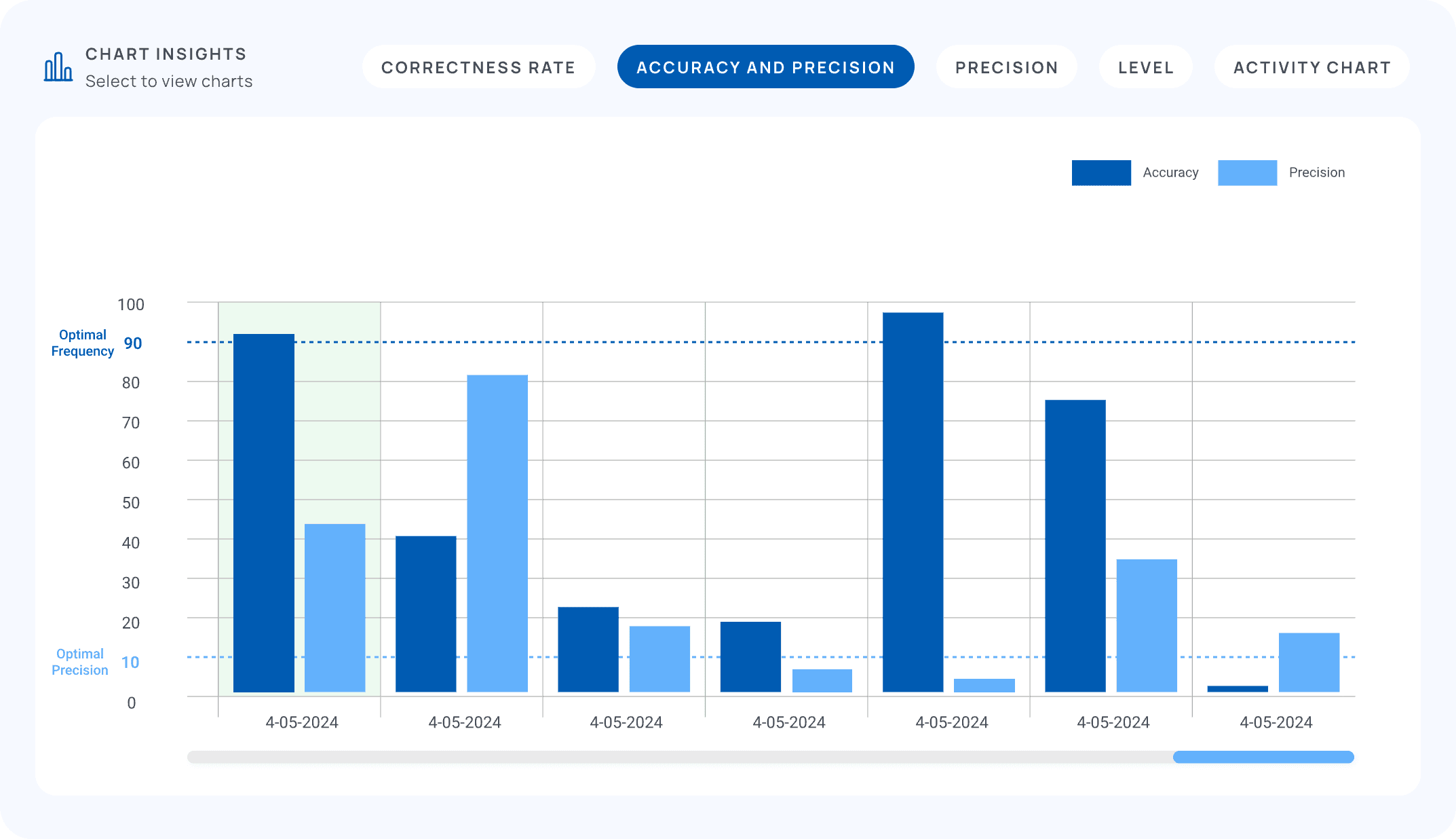
Task: Click the light blue 10 axis value
Action: coord(130,663)
